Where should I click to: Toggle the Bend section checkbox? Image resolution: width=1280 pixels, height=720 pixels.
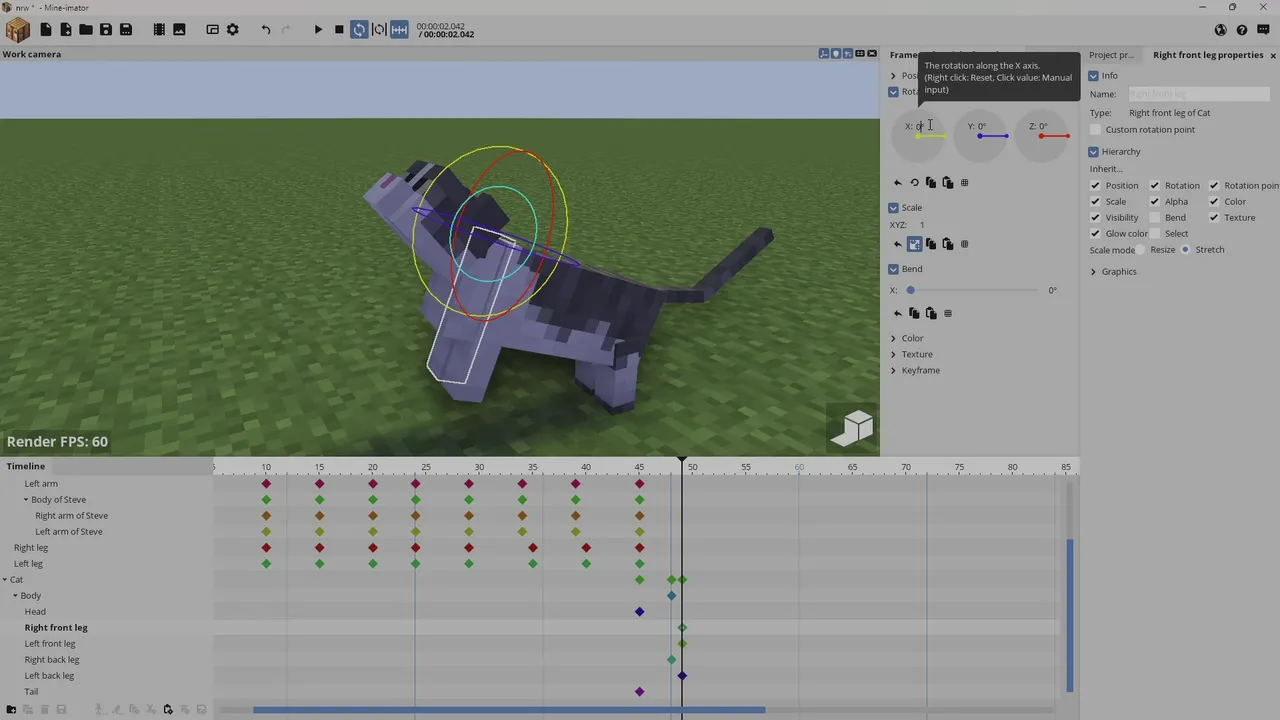[x=893, y=269]
